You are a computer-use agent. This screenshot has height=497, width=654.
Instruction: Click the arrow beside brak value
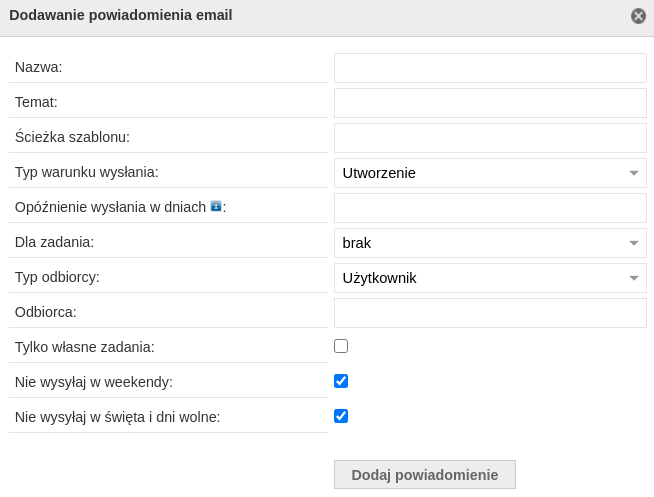click(634, 243)
